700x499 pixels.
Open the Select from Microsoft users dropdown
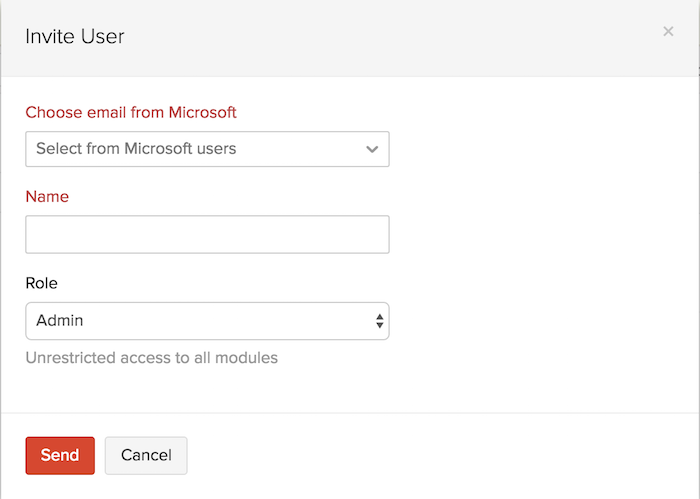(207, 149)
